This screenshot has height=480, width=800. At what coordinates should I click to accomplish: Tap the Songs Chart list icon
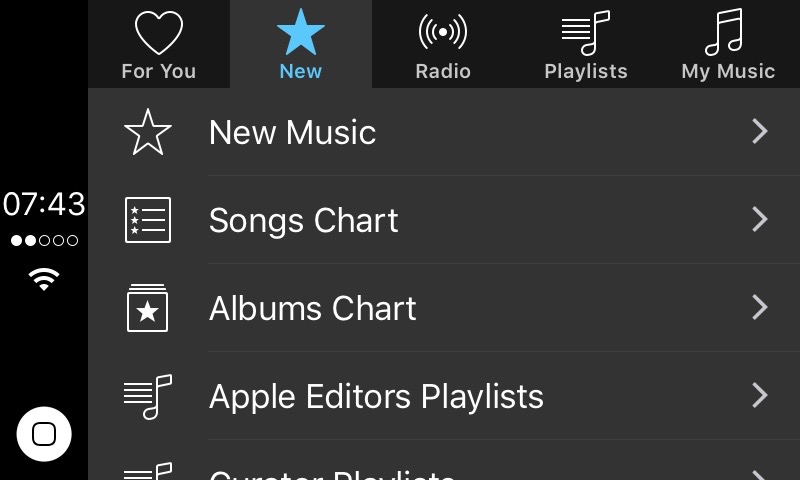click(148, 220)
